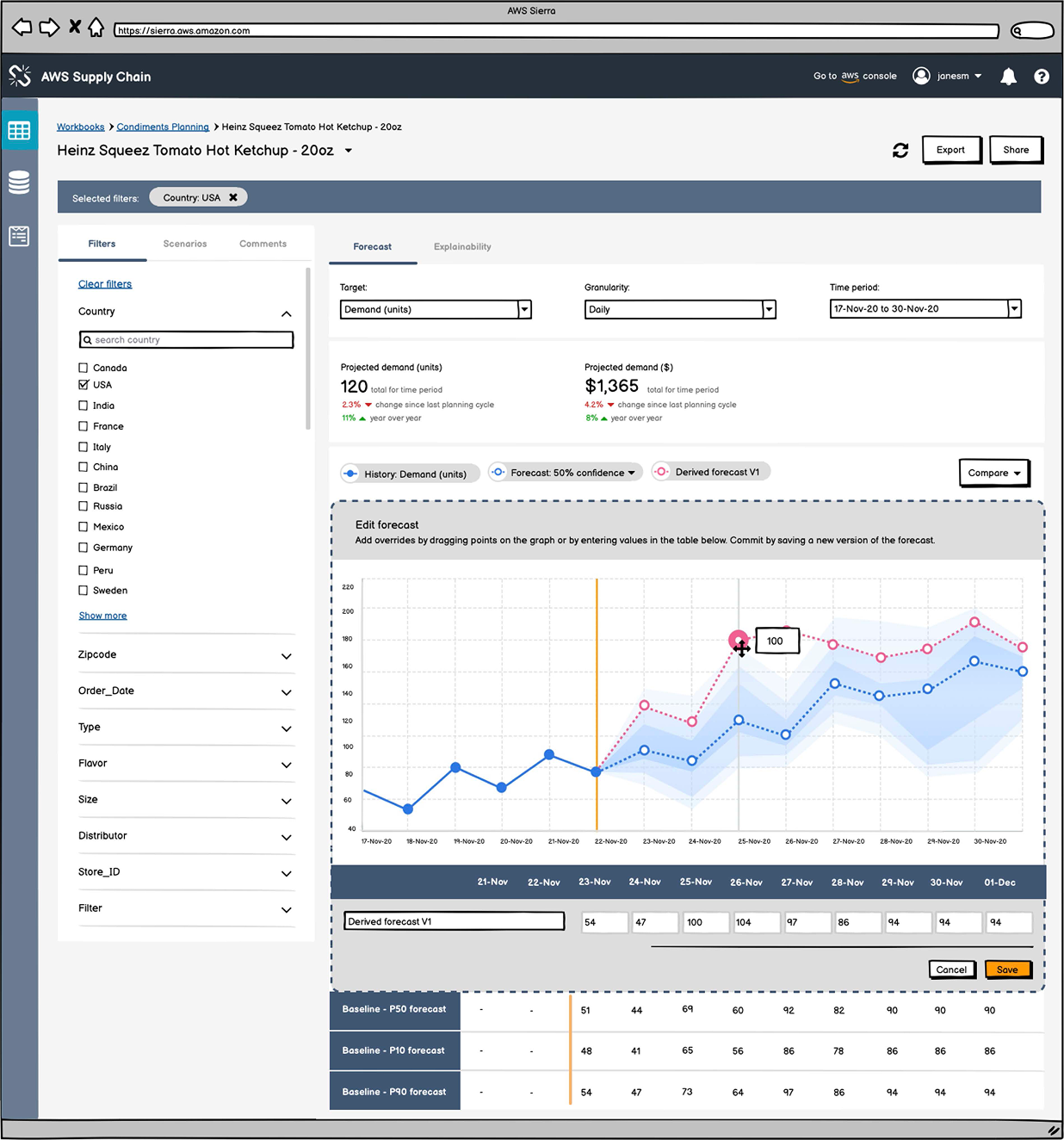1064x1140 pixels.
Task: Open the Compare dropdown button
Action: point(994,473)
